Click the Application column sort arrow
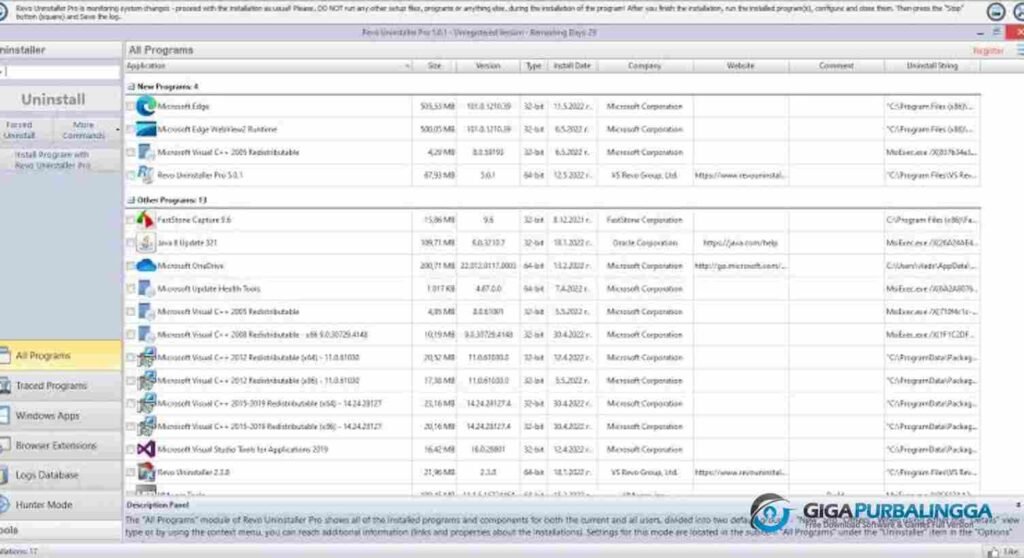Screen dimensions: 1024x558 point(407,66)
